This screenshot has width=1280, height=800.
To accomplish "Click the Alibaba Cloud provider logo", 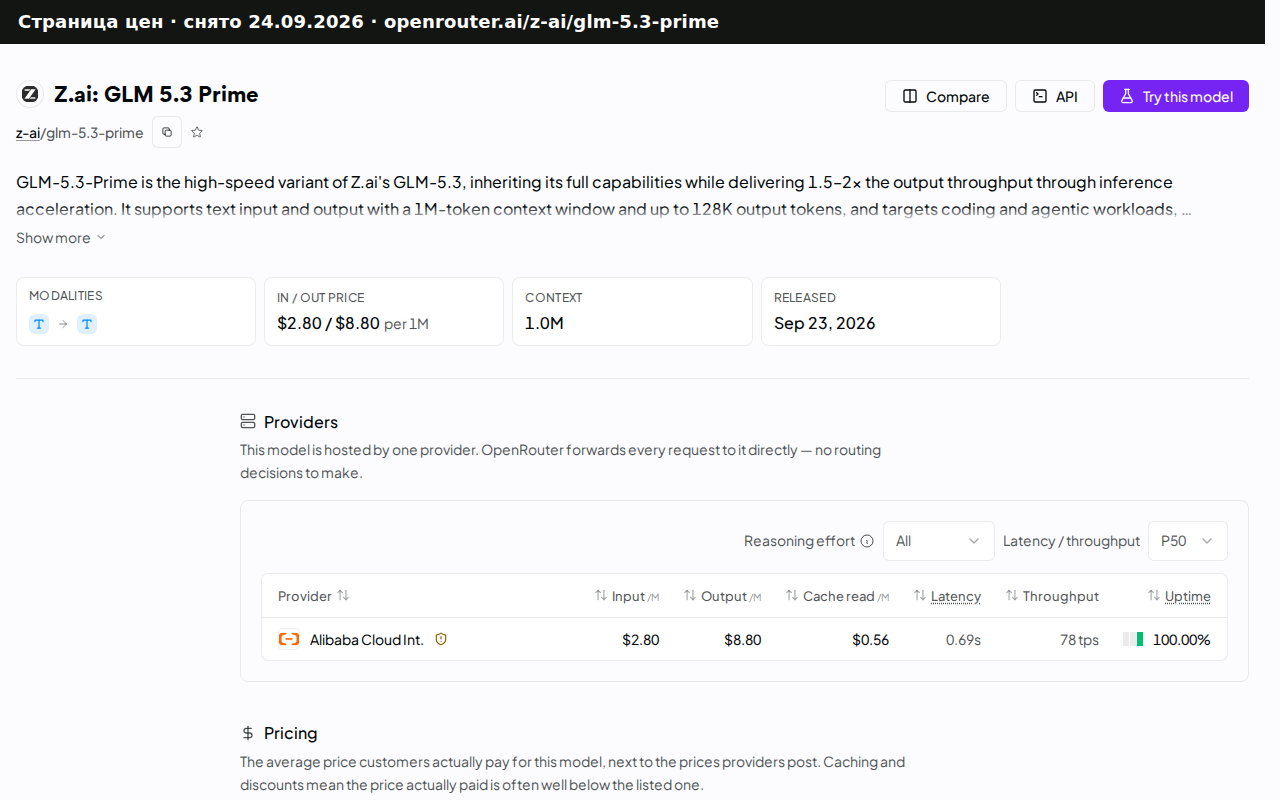I will [x=289, y=639].
